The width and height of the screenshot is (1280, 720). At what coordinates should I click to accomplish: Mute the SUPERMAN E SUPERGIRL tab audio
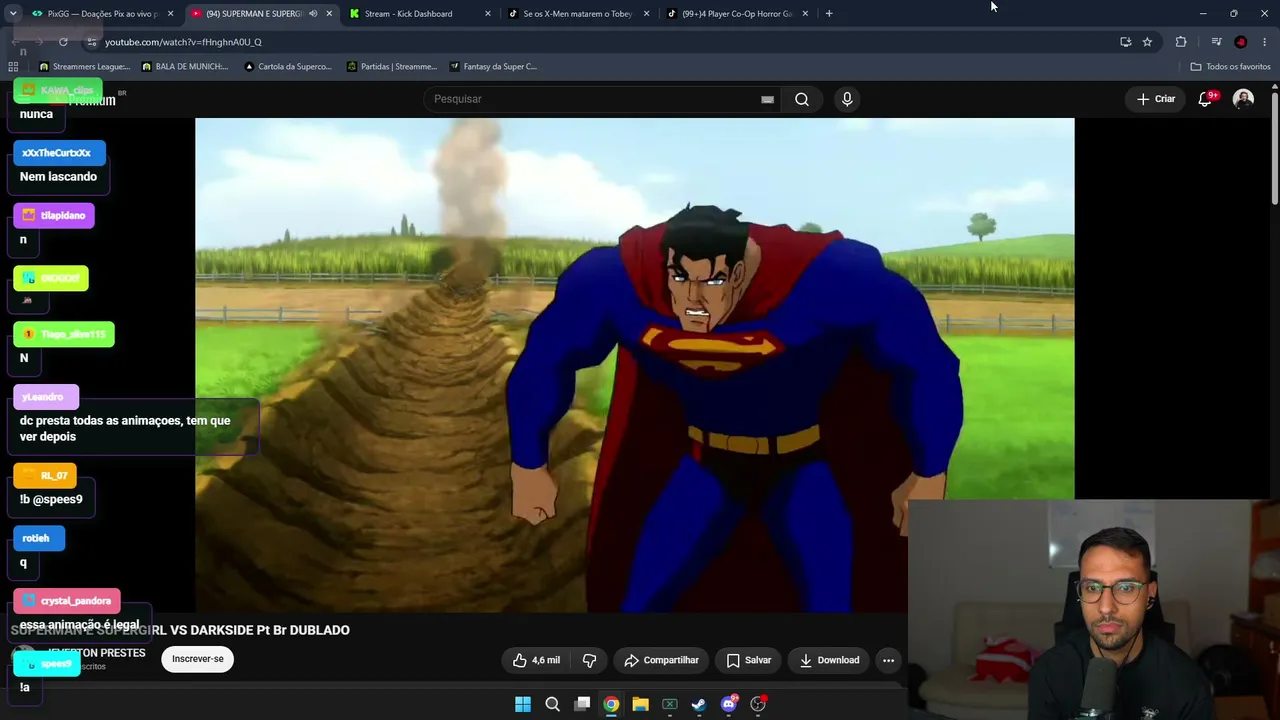[x=313, y=14]
